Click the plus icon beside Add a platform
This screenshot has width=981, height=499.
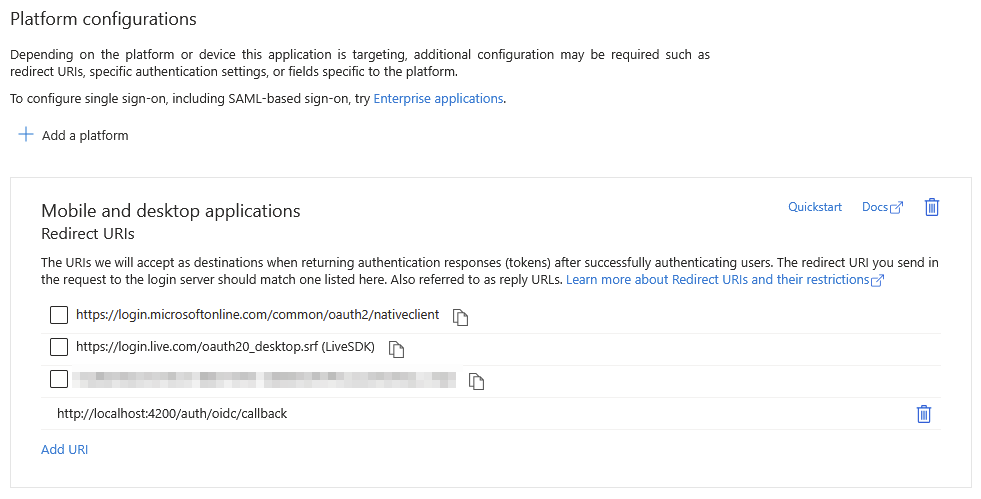(x=26, y=134)
